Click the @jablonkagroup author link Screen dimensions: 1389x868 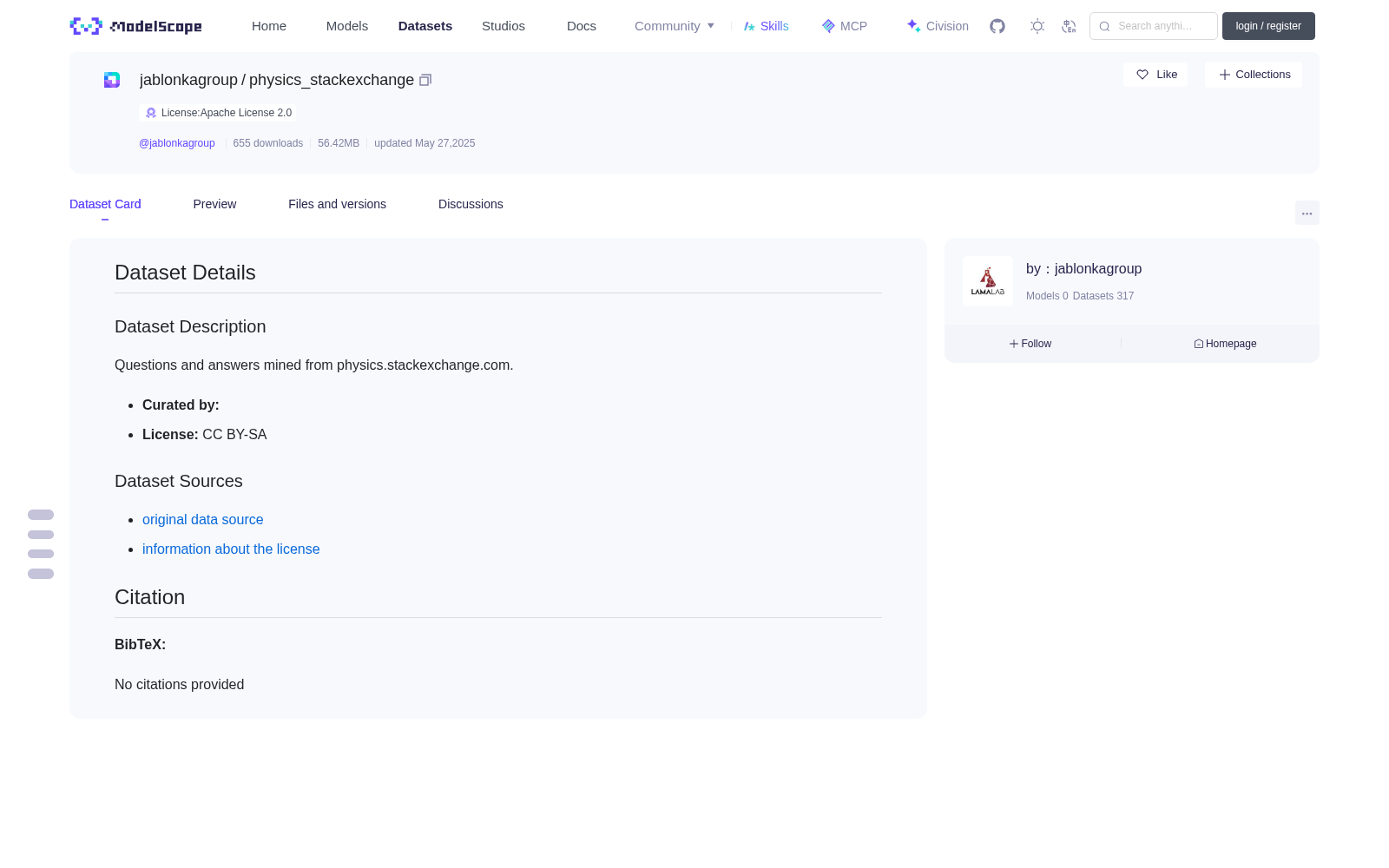(x=177, y=143)
